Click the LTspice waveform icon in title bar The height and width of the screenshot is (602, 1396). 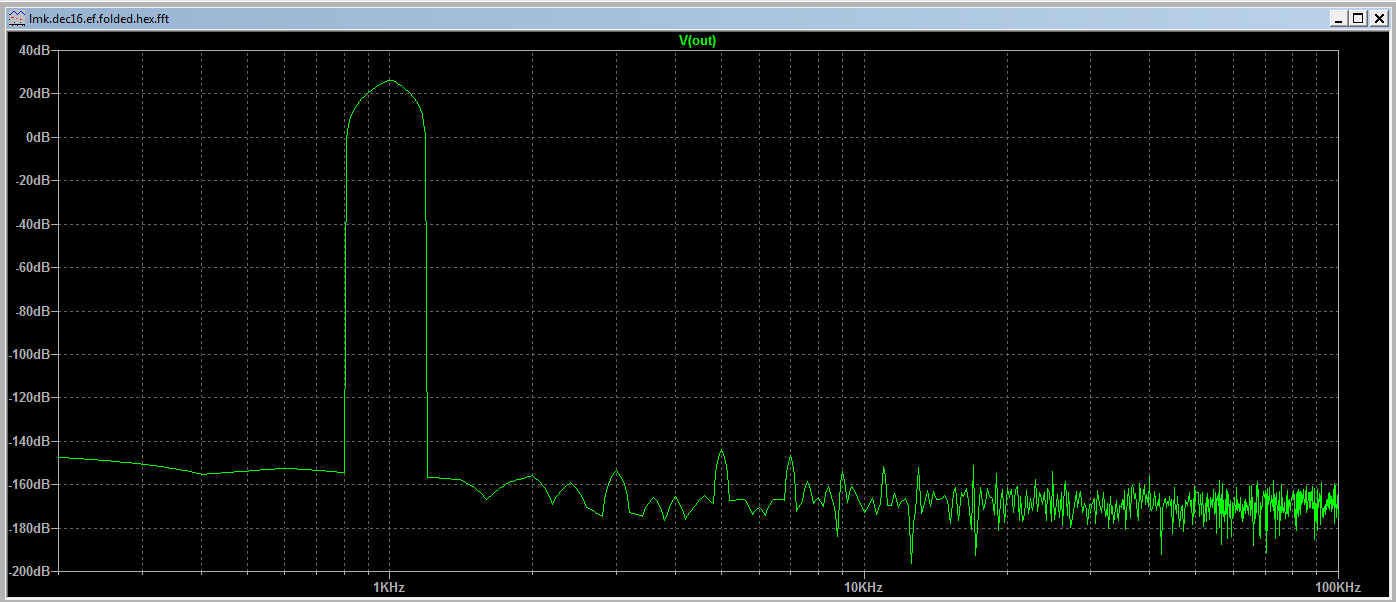coord(17,18)
